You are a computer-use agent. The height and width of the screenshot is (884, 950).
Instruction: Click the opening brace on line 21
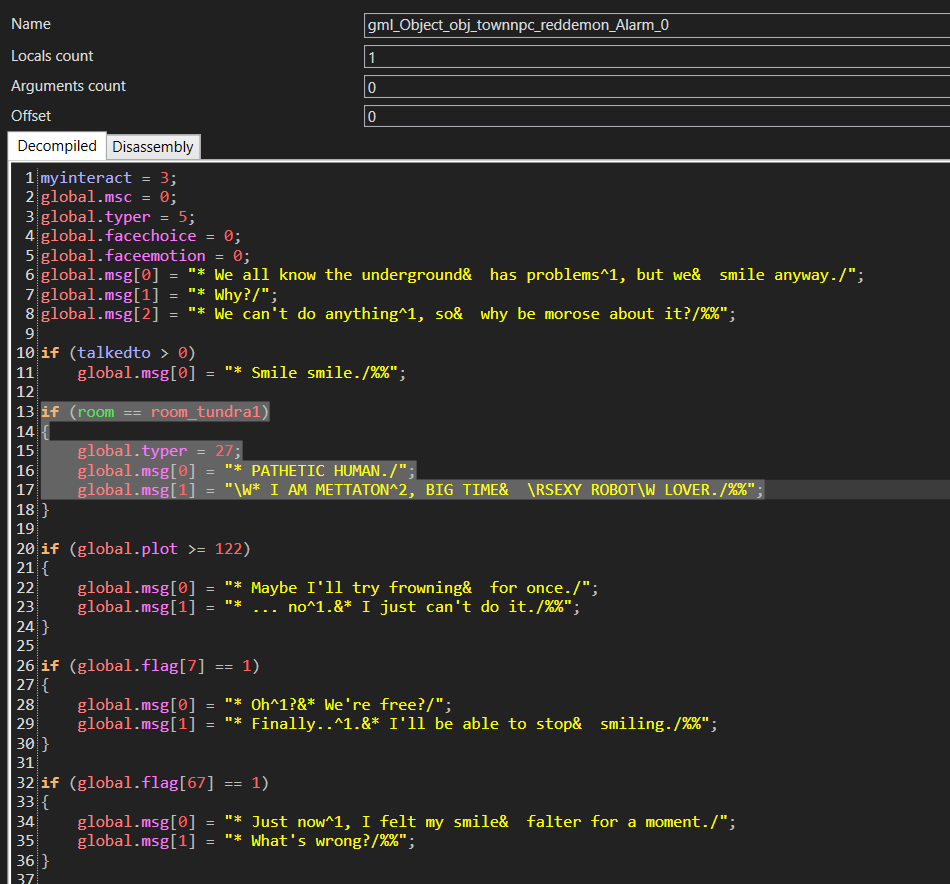pyautogui.click(x=45, y=568)
